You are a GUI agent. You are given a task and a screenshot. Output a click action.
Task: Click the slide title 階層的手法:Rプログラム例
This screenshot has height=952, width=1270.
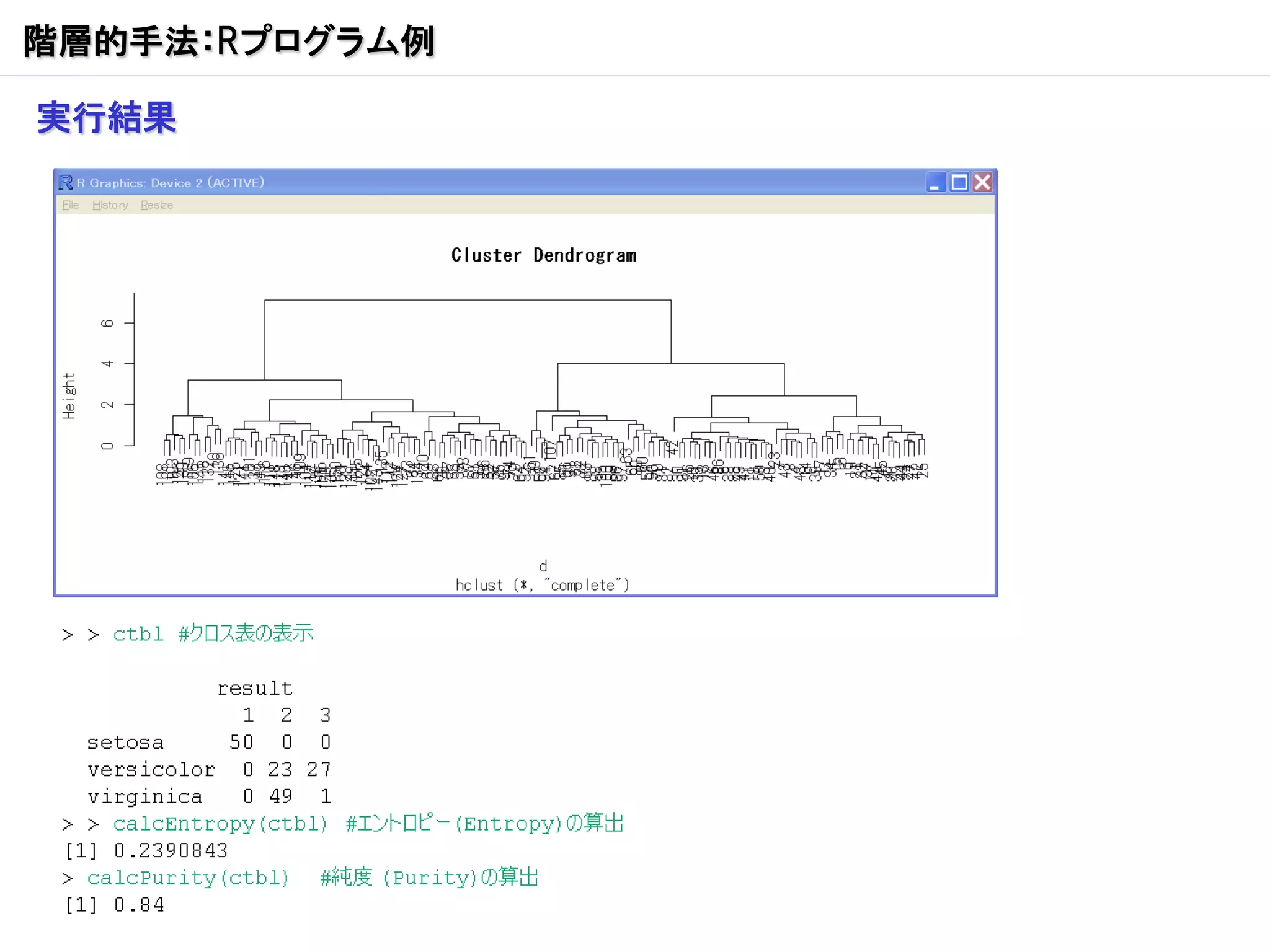[229, 42]
